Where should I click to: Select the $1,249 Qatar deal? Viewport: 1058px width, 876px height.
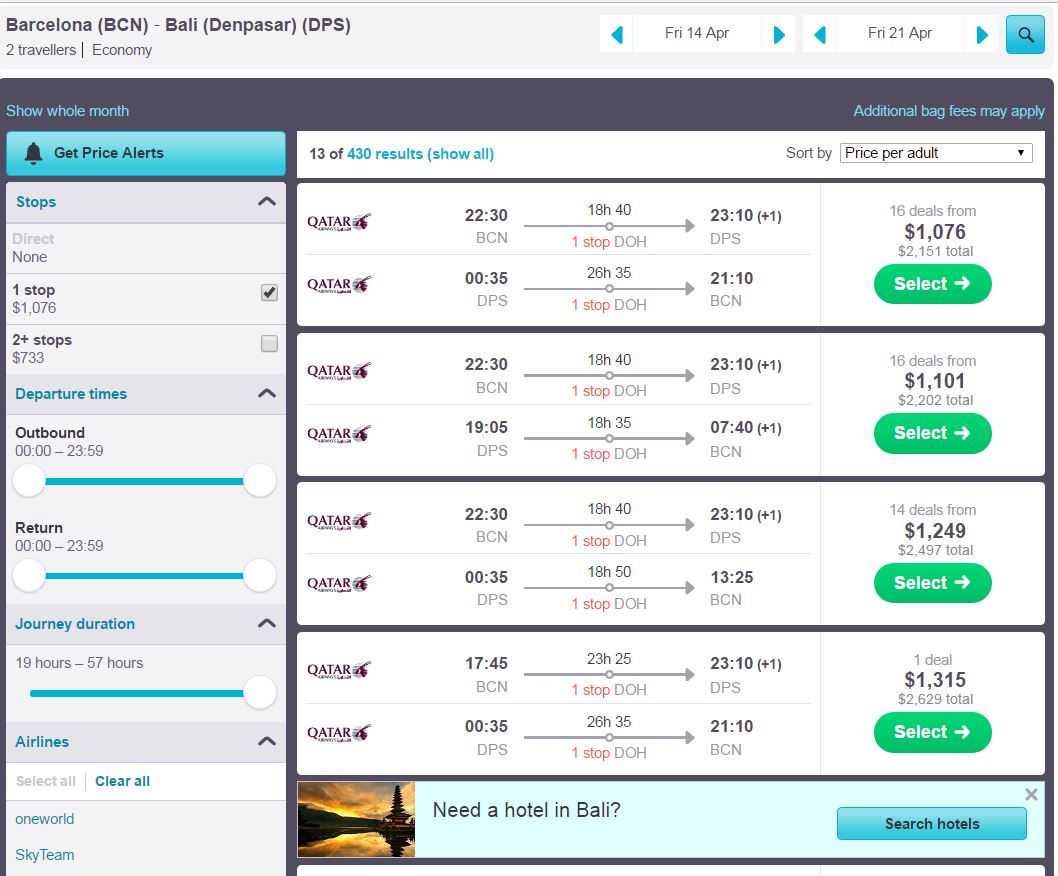[932, 583]
